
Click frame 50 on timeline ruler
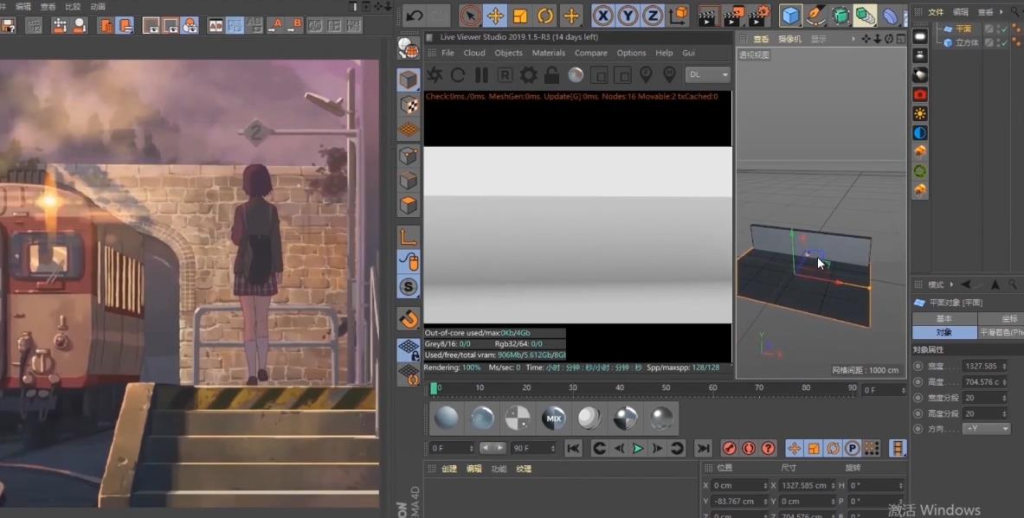coord(665,388)
